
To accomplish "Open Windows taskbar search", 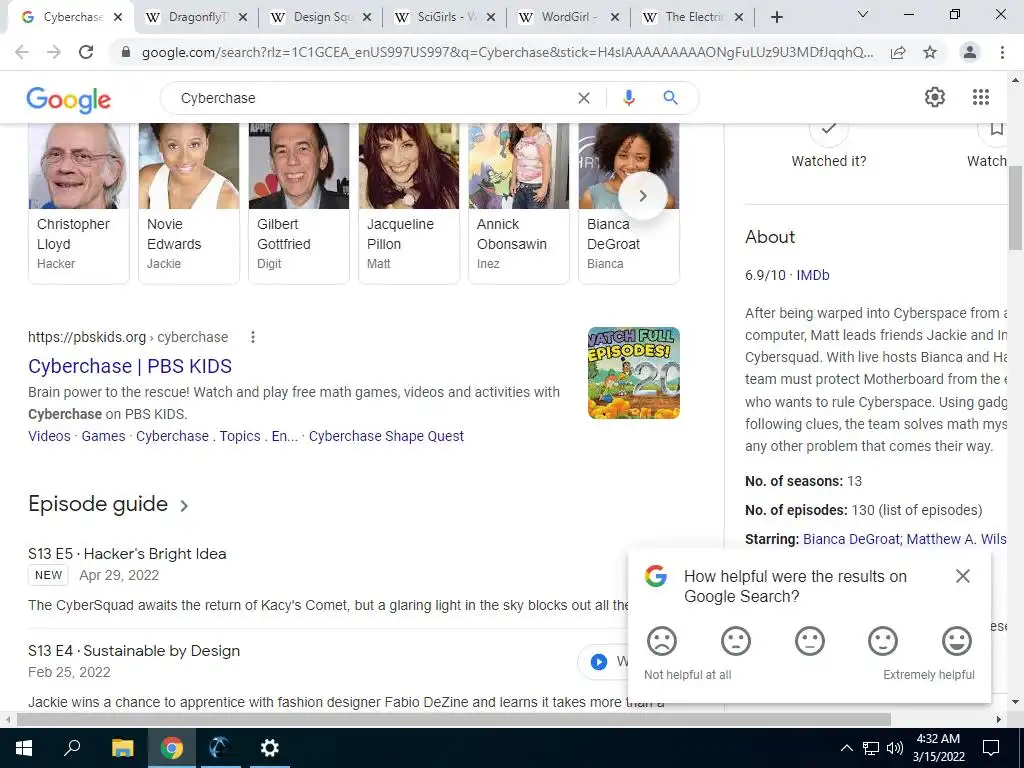I will point(72,748).
